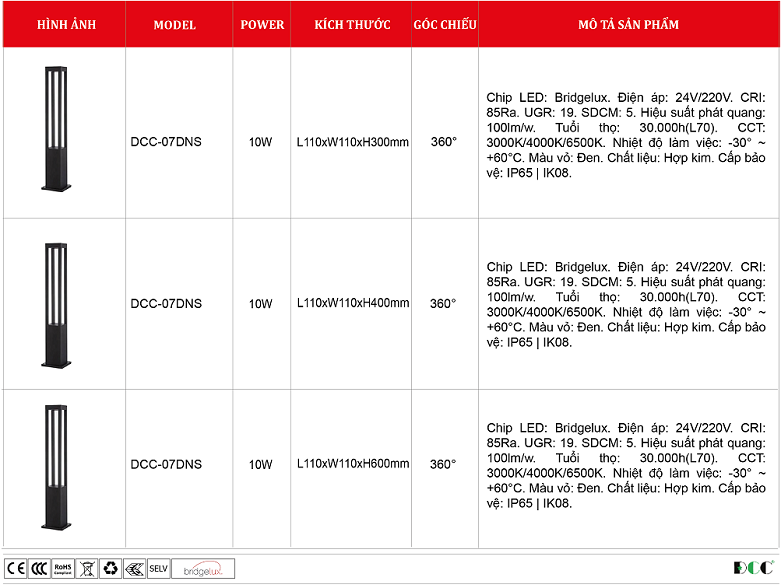The width and height of the screenshot is (781, 588).
Task: Click the CE certification mark icon
Action: coord(16,568)
